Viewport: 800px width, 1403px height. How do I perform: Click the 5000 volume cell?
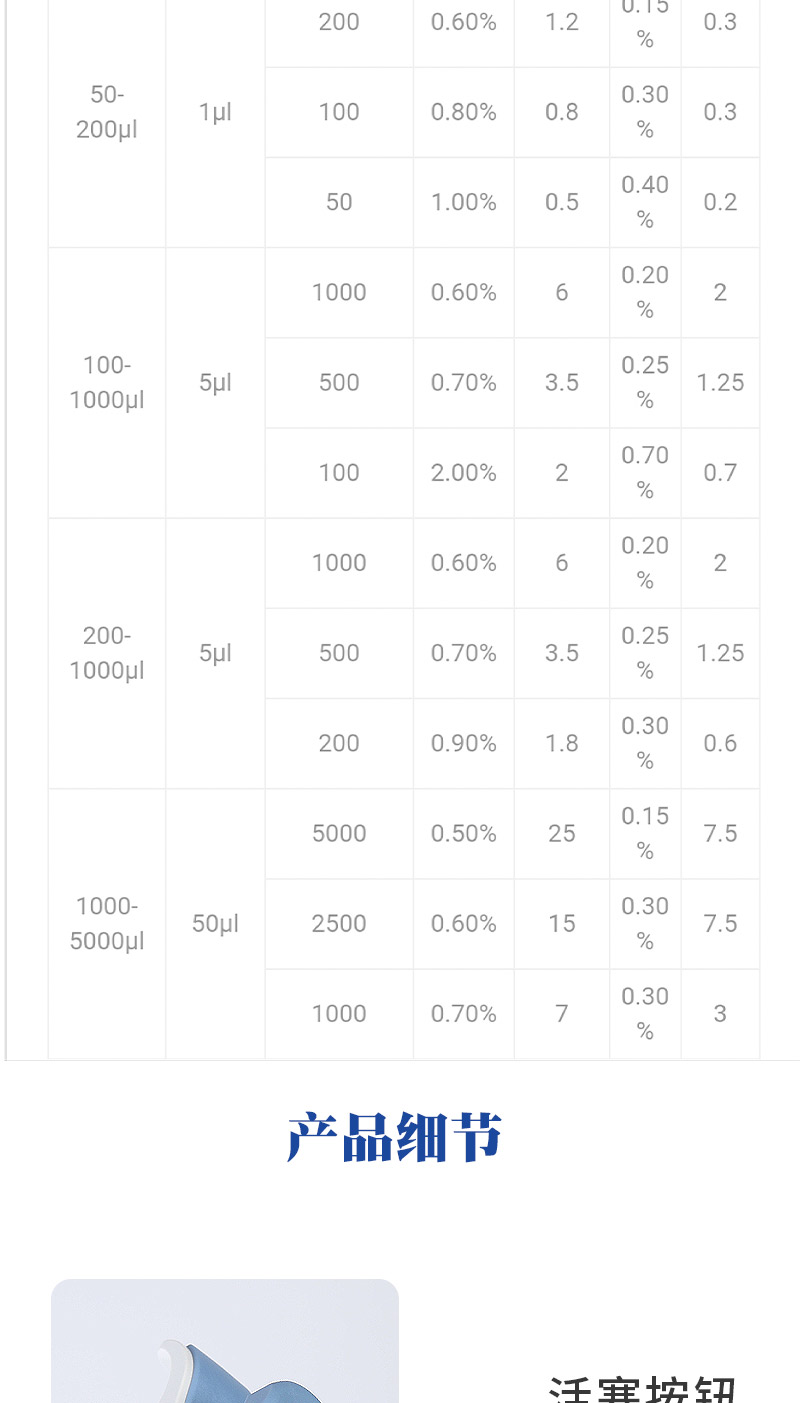coord(339,834)
